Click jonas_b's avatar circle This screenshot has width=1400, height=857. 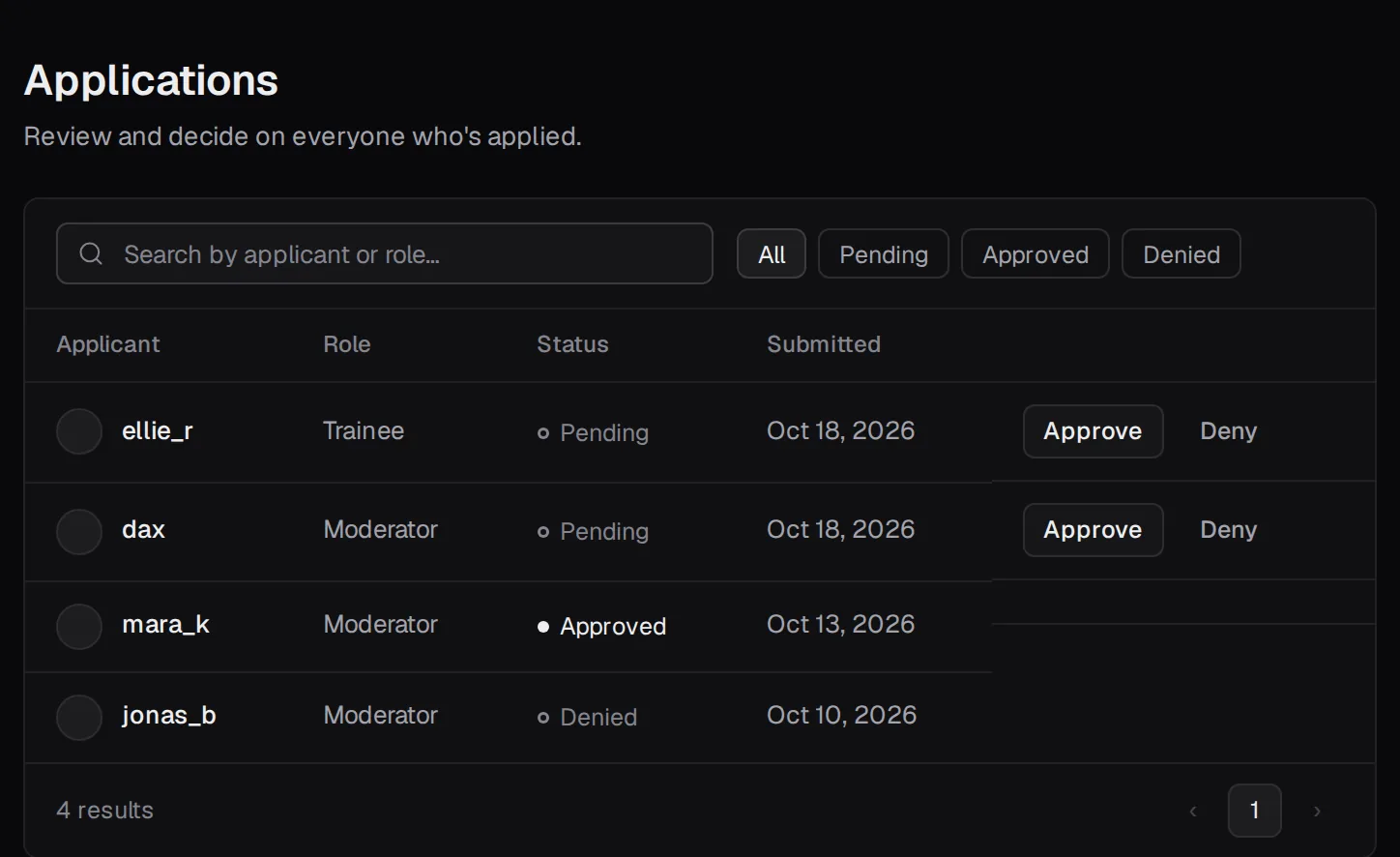[x=79, y=718]
